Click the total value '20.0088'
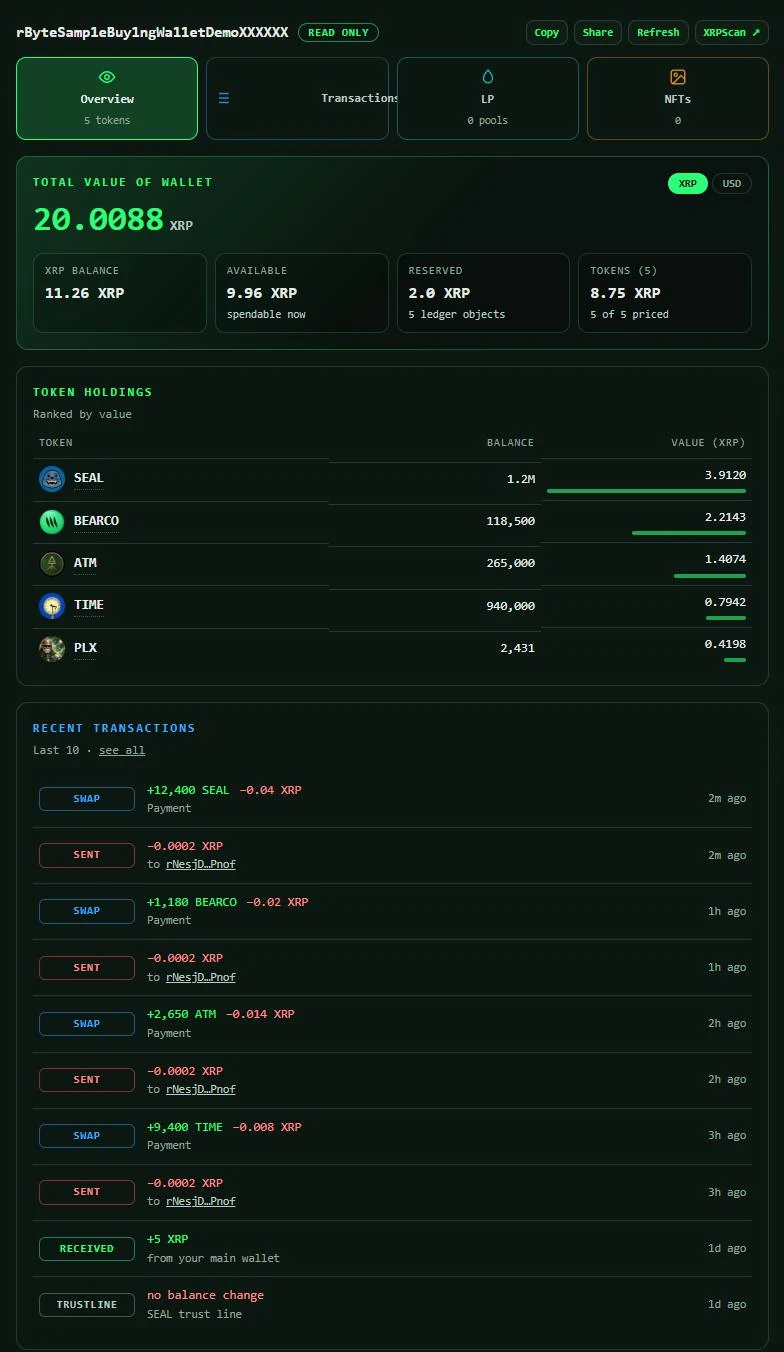This screenshot has width=784, height=1352. point(98,219)
